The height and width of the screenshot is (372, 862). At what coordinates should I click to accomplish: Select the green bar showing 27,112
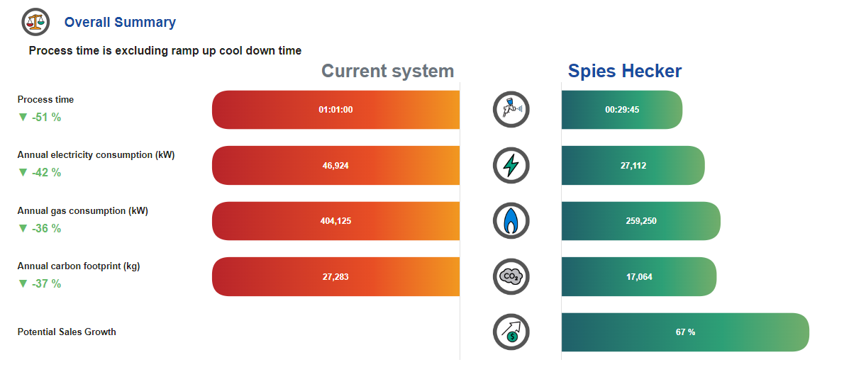[x=633, y=165]
